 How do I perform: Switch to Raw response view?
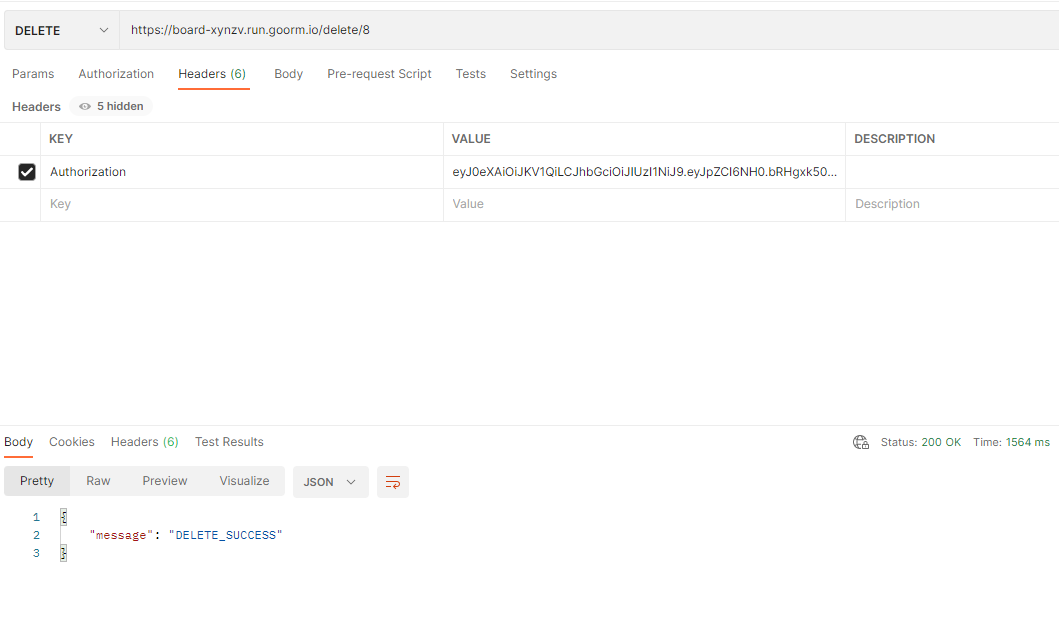(98, 481)
